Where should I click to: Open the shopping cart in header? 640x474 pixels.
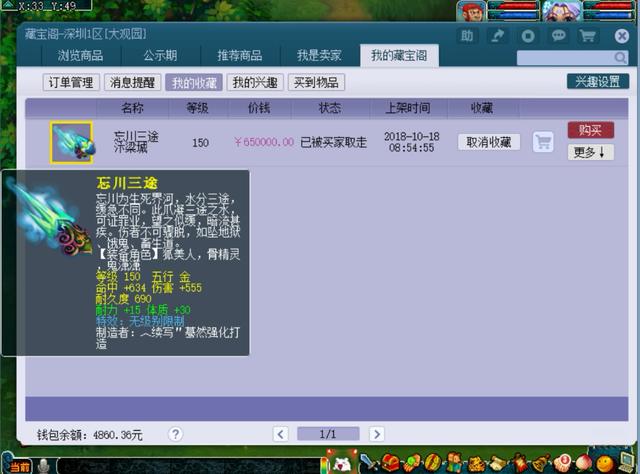click(589, 35)
